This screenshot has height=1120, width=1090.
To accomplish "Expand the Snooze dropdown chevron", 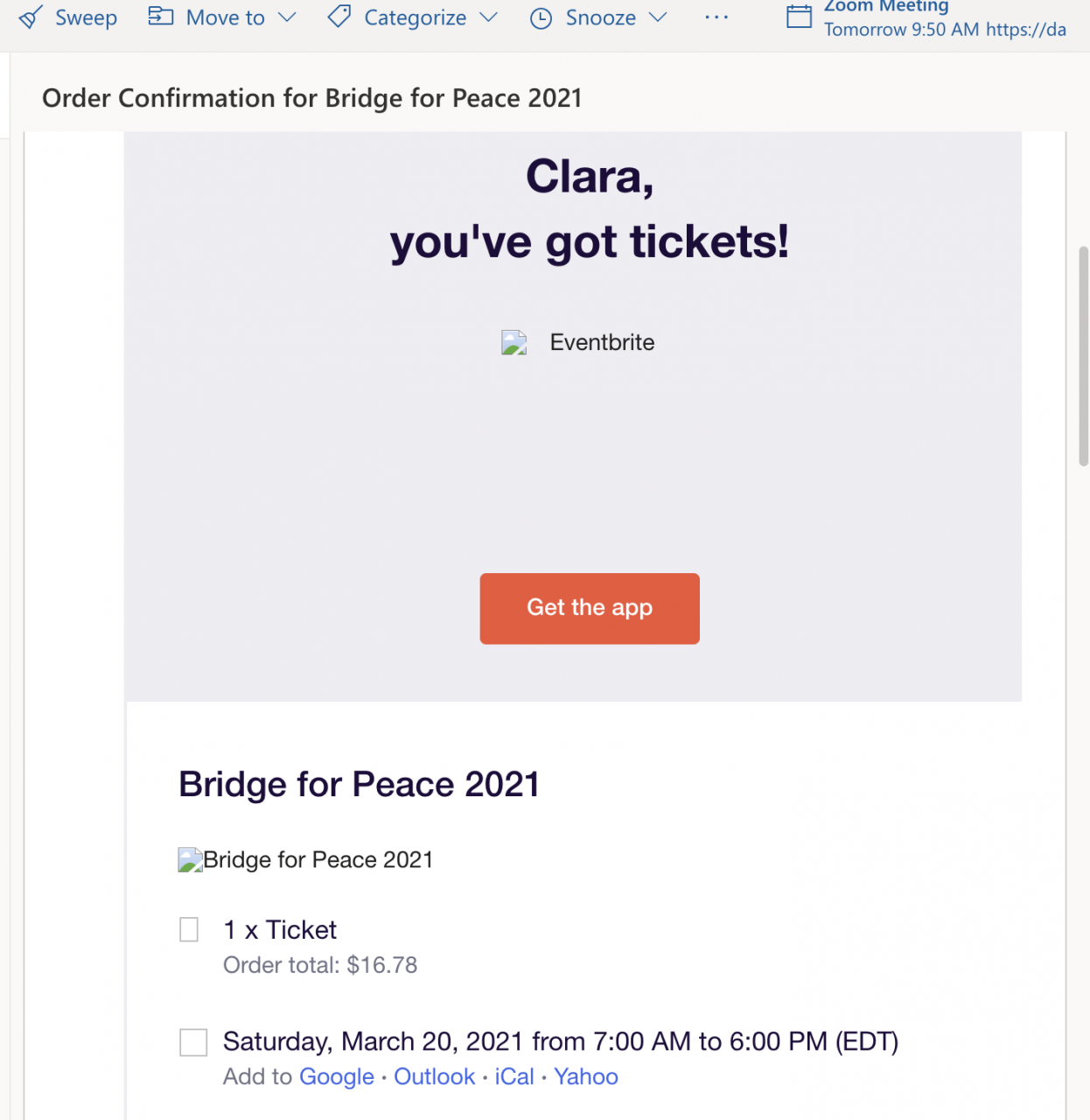I will click(658, 17).
